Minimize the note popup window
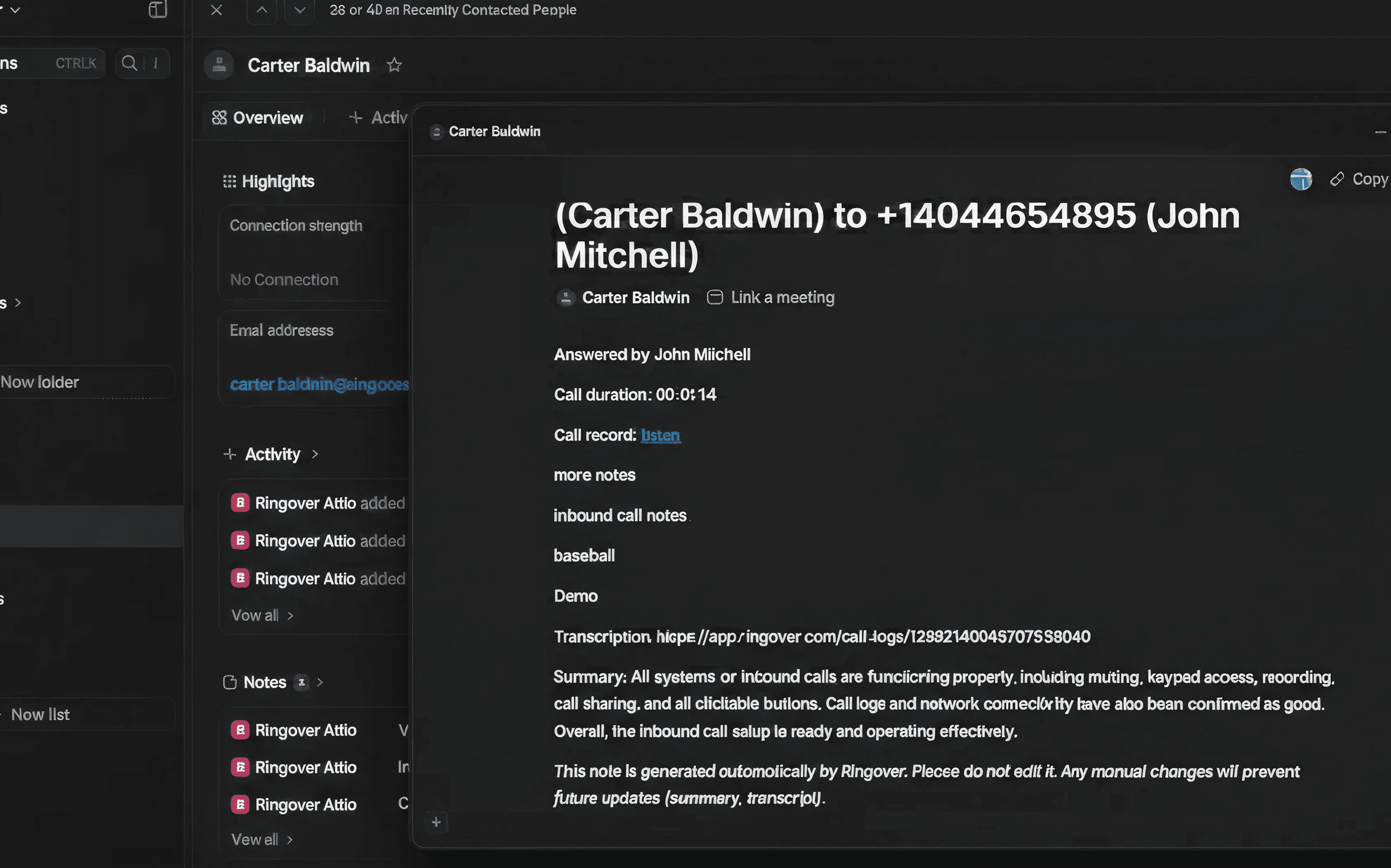 click(x=1380, y=132)
